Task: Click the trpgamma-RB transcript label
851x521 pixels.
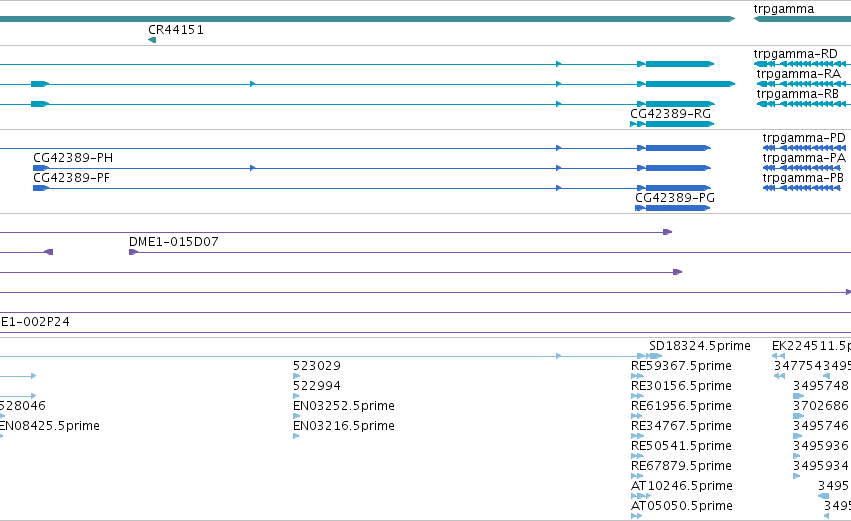Action: (797, 94)
